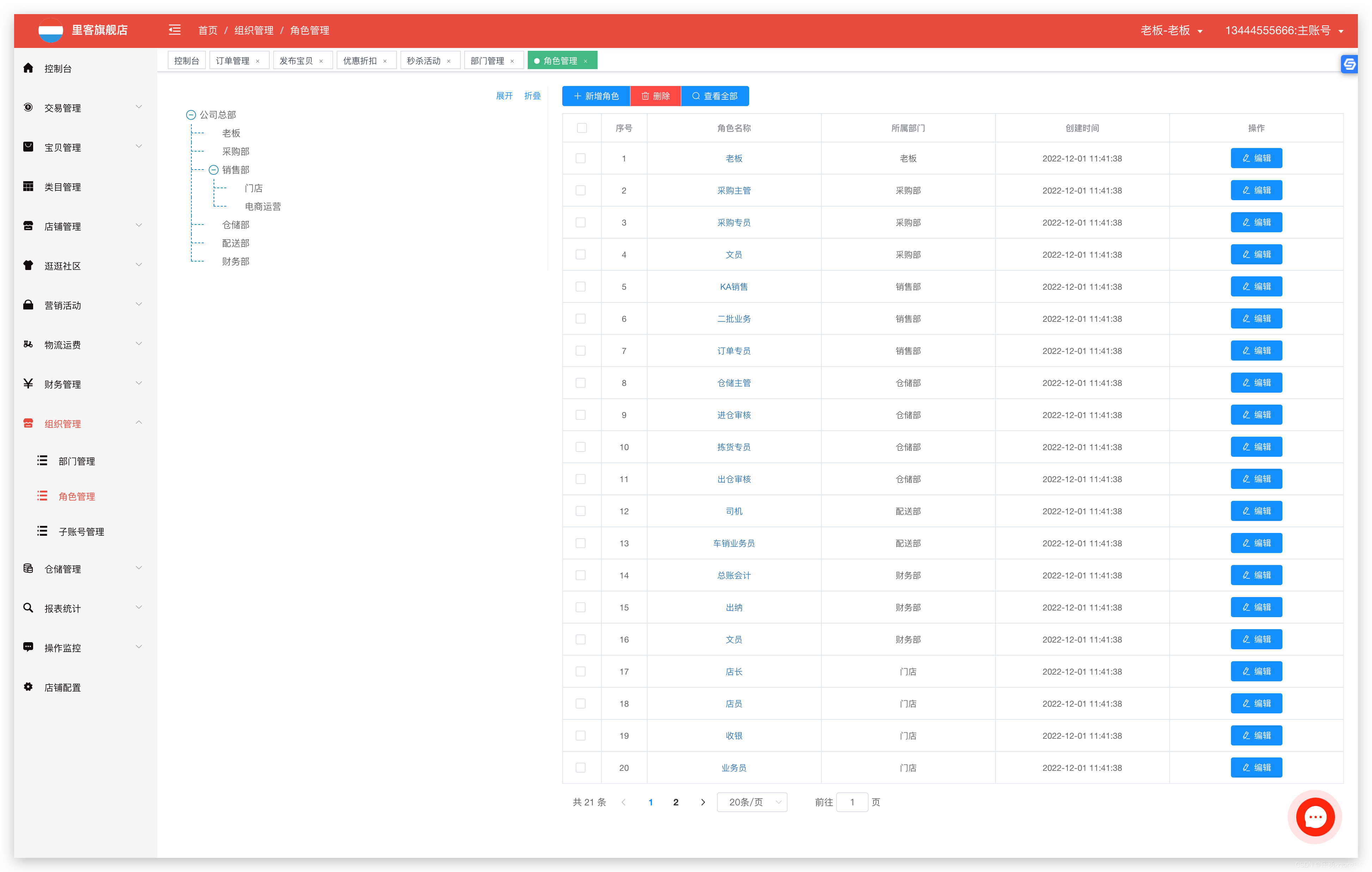The image size is (1372, 872).
Task: Click the magnifier icon for 报表统计
Action: coord(28,608)
